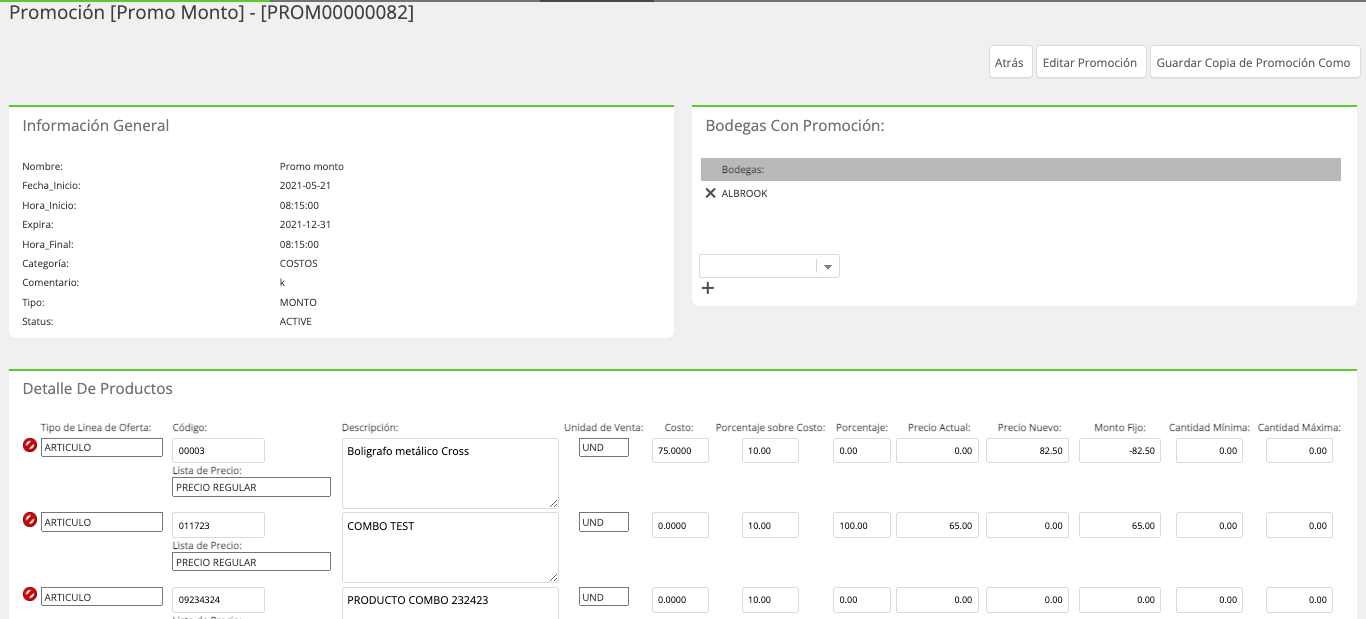Click the Tipo value MONTO

pyautogui.click(x=298, y=303)
